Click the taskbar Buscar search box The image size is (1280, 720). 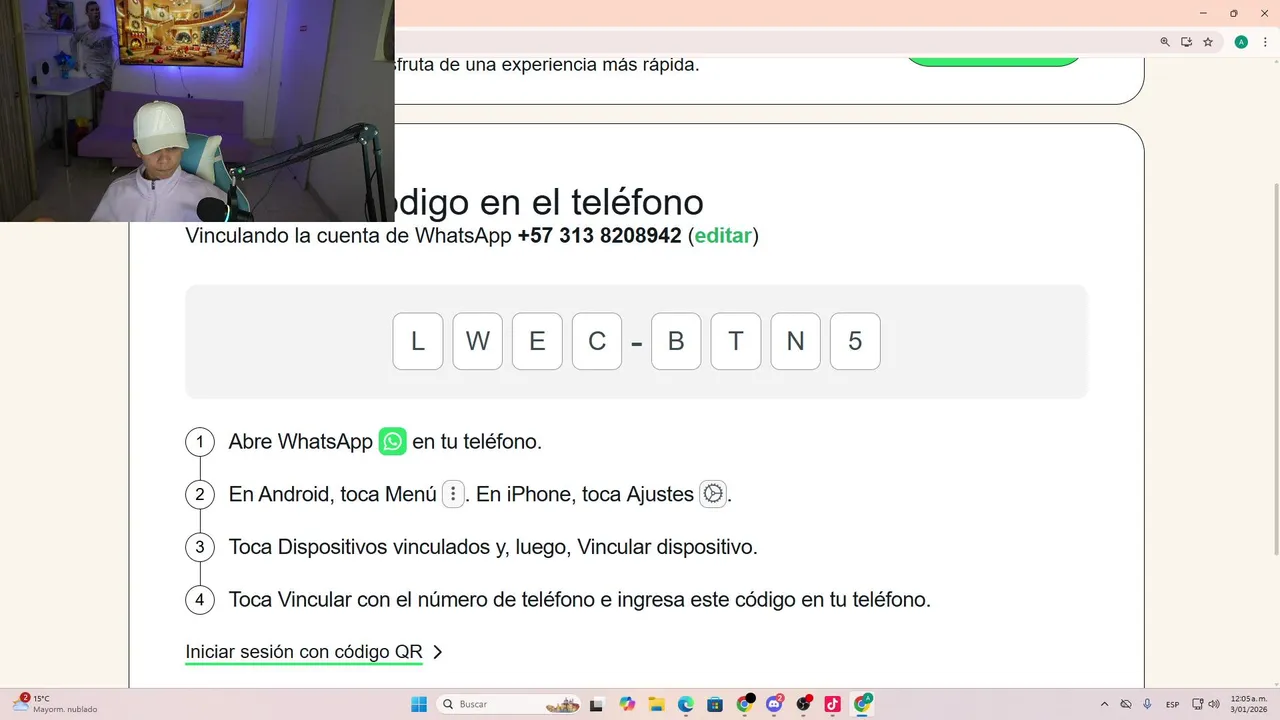(x=510, y=704)
